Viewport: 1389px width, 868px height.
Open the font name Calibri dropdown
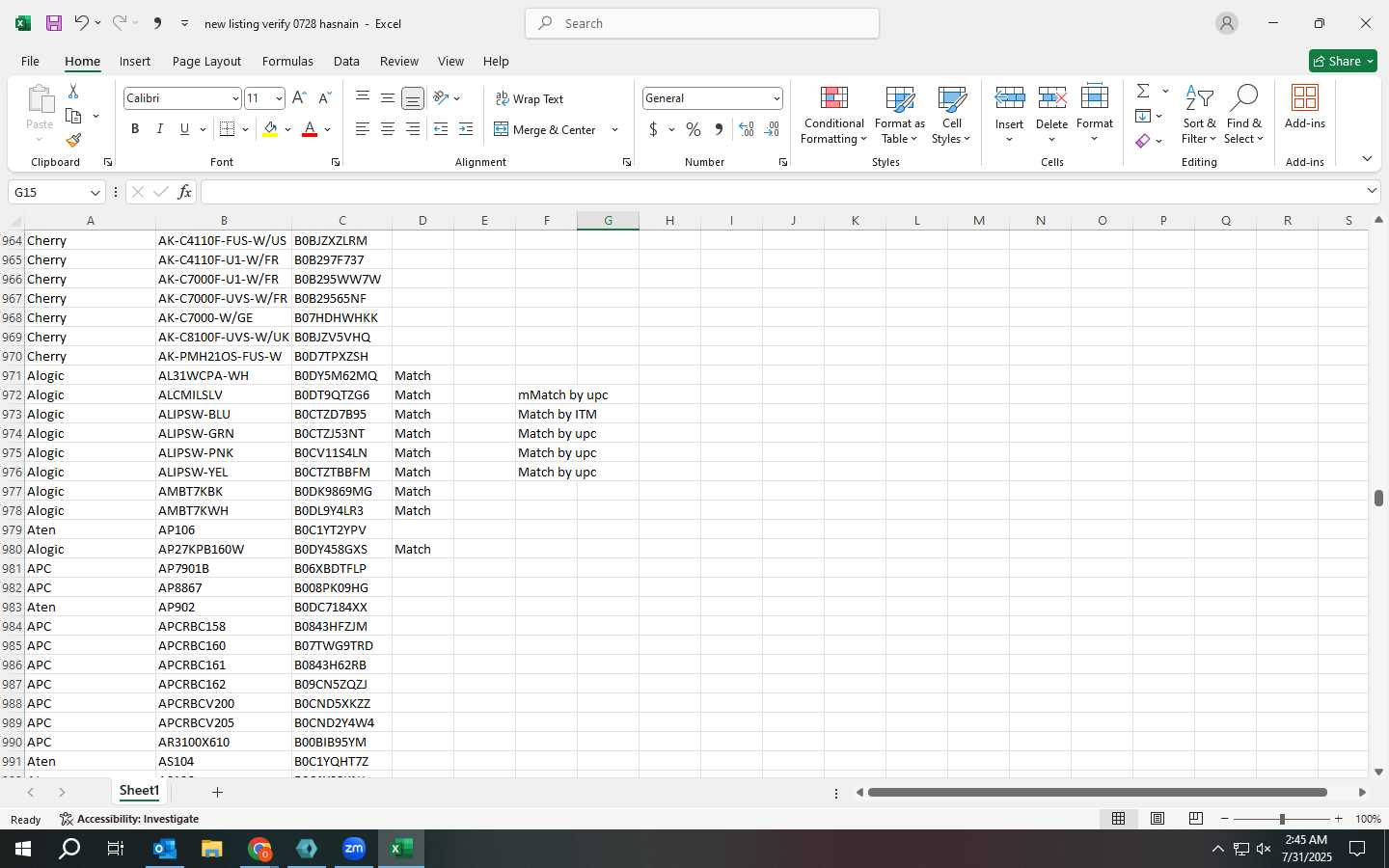point(234,98)
